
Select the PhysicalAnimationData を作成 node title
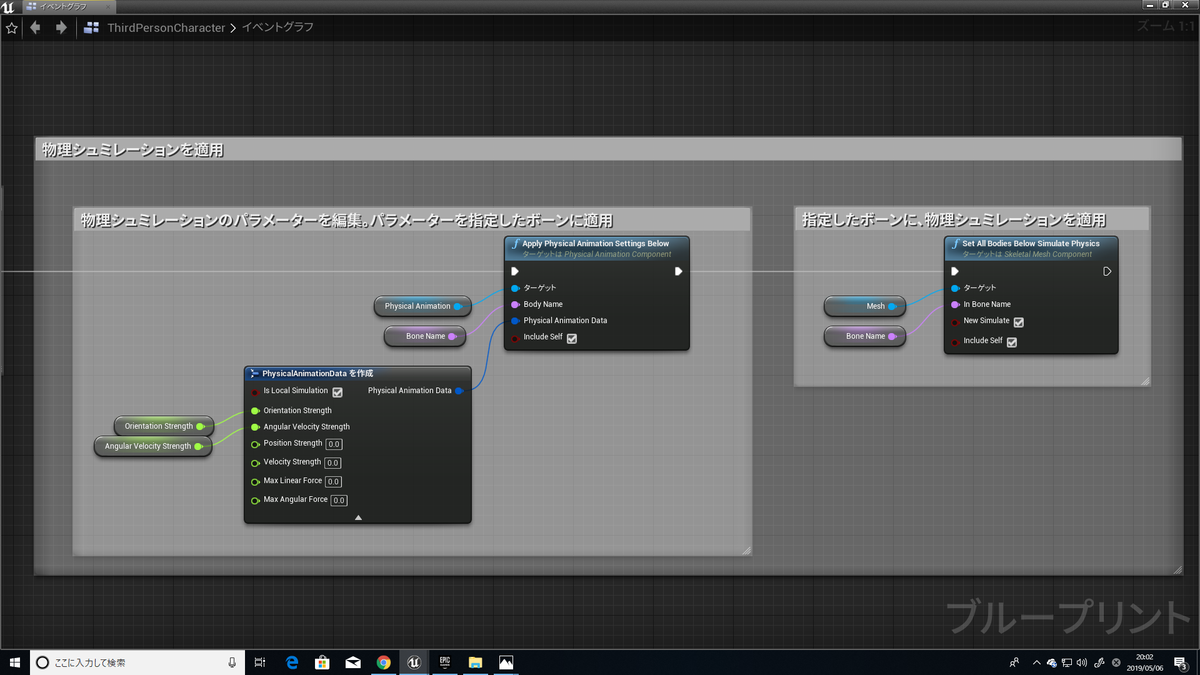(317, 373)
